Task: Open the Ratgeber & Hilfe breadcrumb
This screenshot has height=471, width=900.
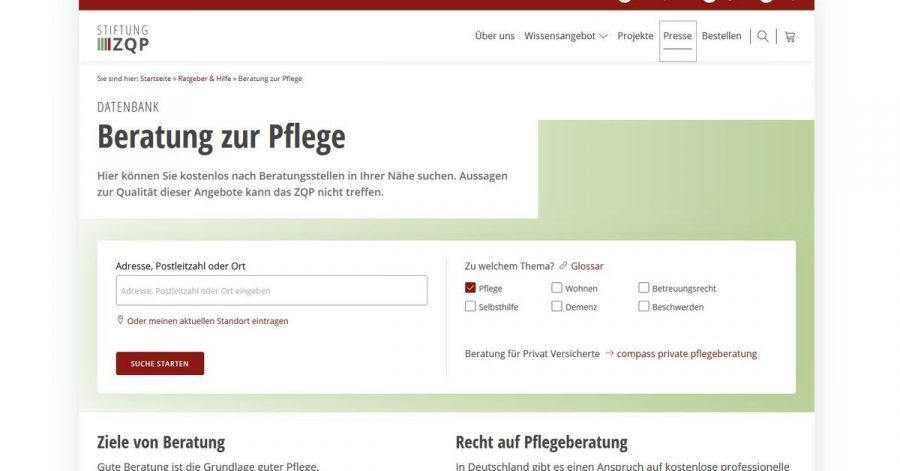Action: (x=204, y=79)
